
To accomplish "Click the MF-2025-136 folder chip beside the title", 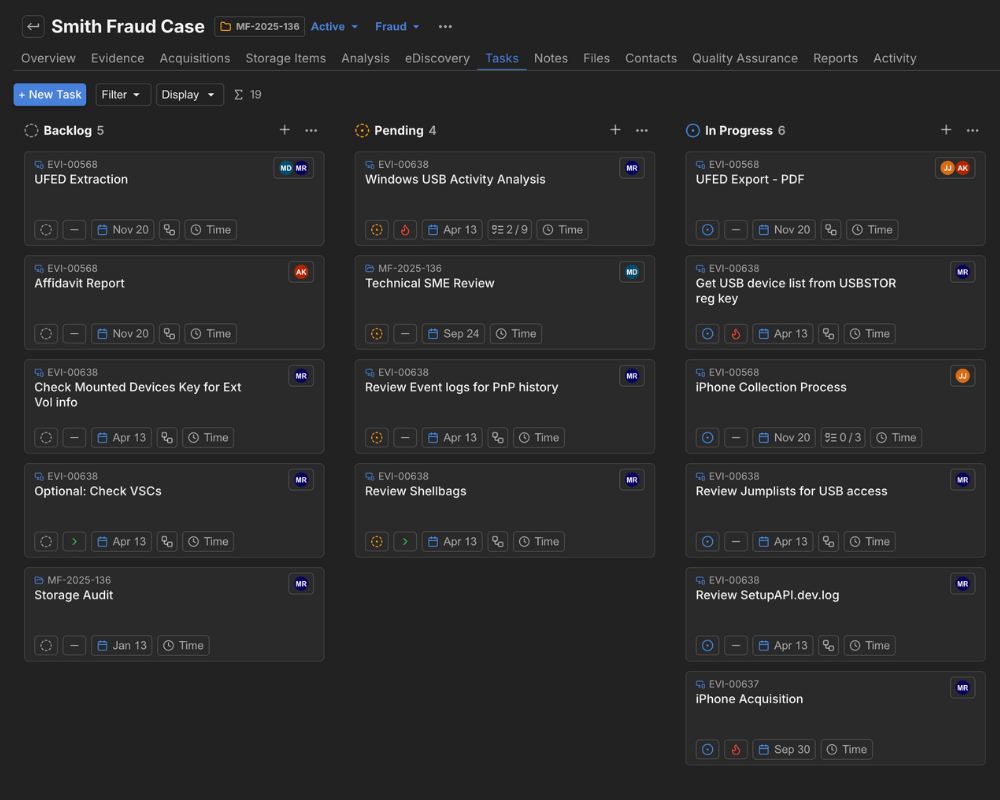I will click(259, 27).
